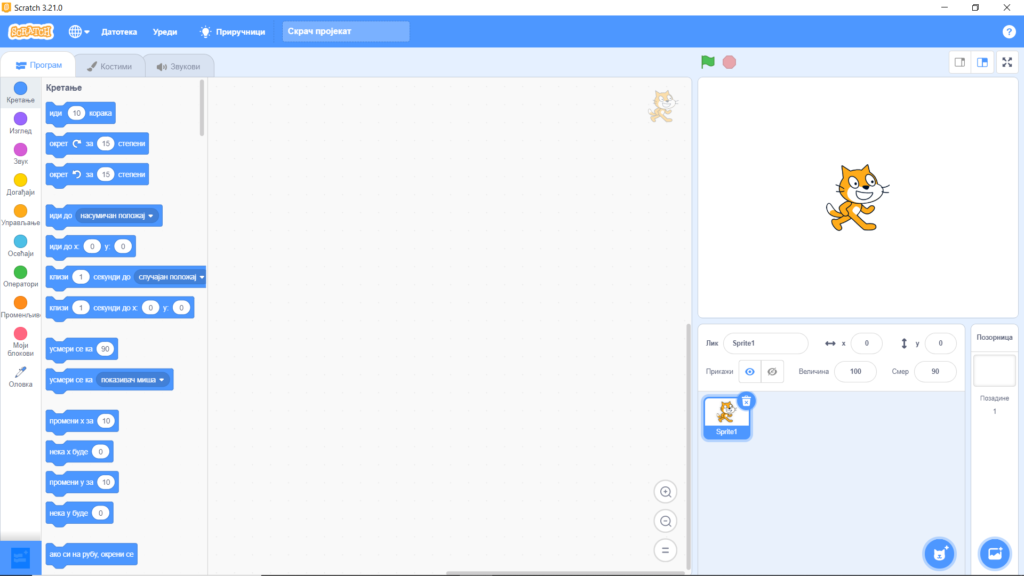Click the нека y буде value field
Viewport: 1024px width, 576px height.
pyautogui.click(x=101, y=513)
